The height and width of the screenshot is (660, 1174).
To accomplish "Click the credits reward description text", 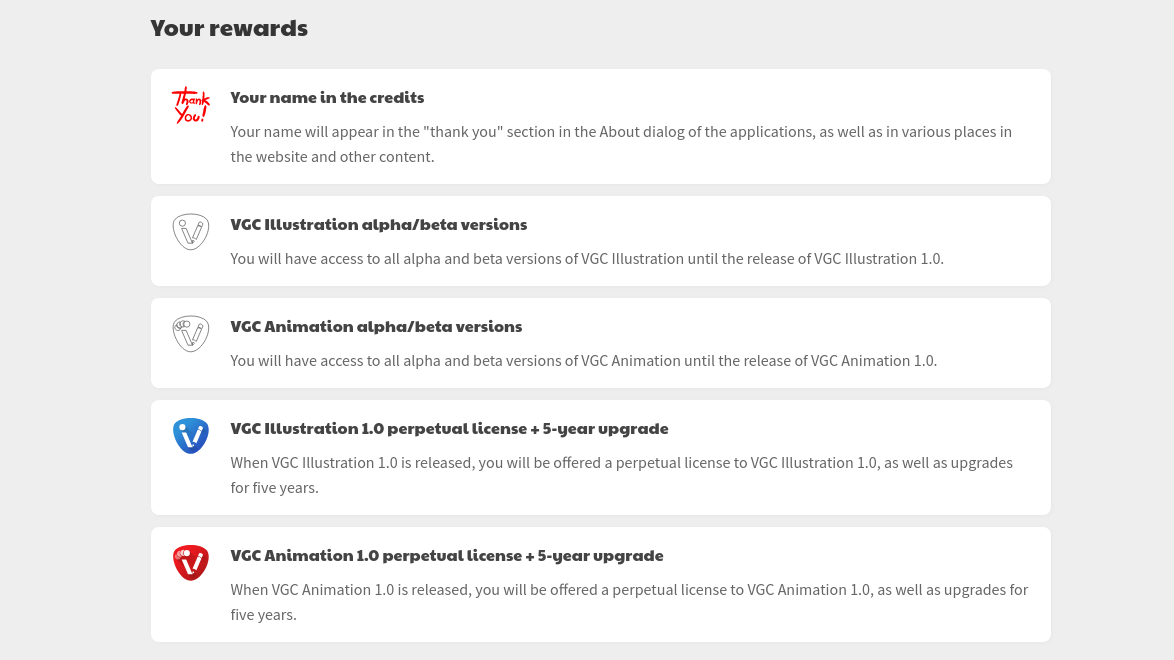I will point(621,144).
